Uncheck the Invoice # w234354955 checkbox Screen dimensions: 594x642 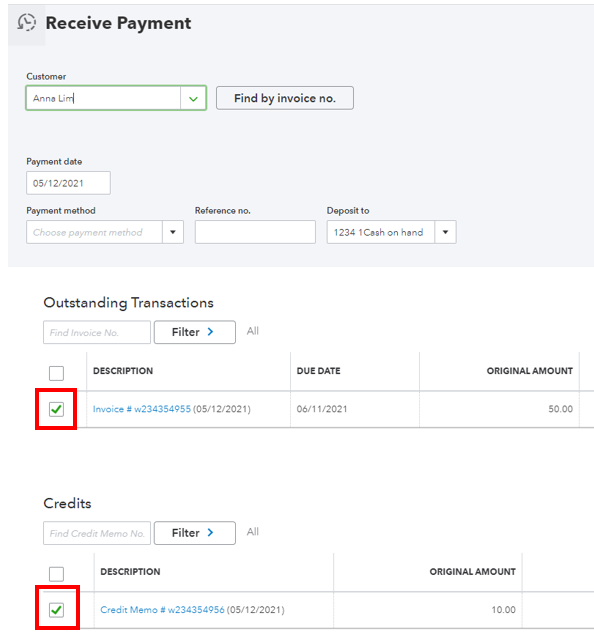click(x=56, y=409)
